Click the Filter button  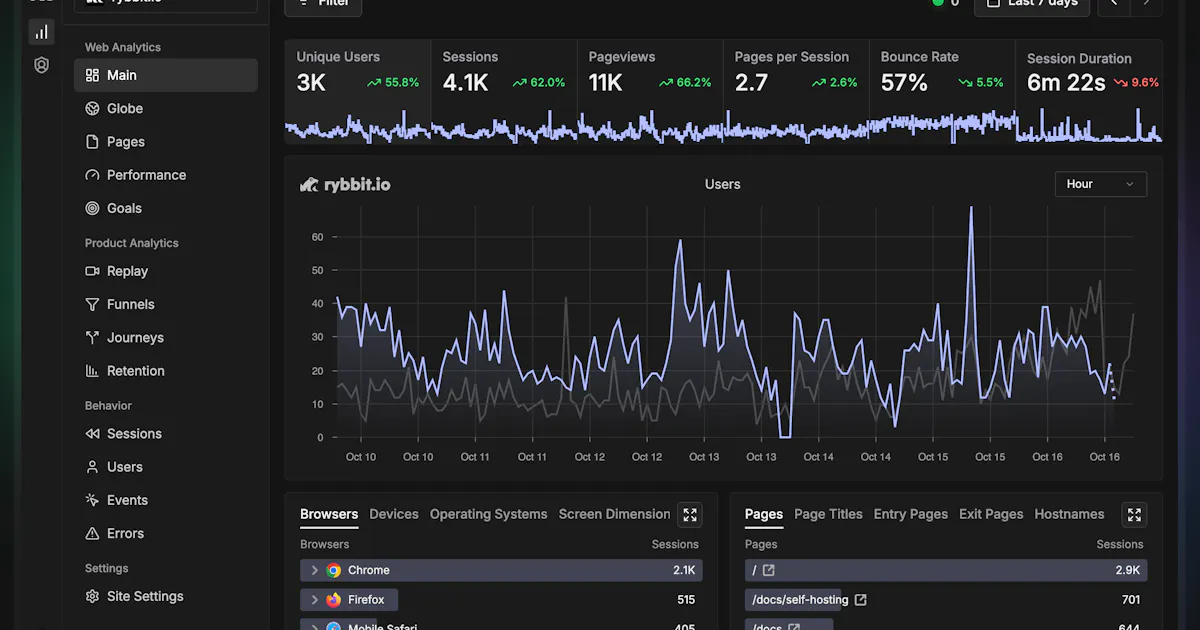[323, 4]
